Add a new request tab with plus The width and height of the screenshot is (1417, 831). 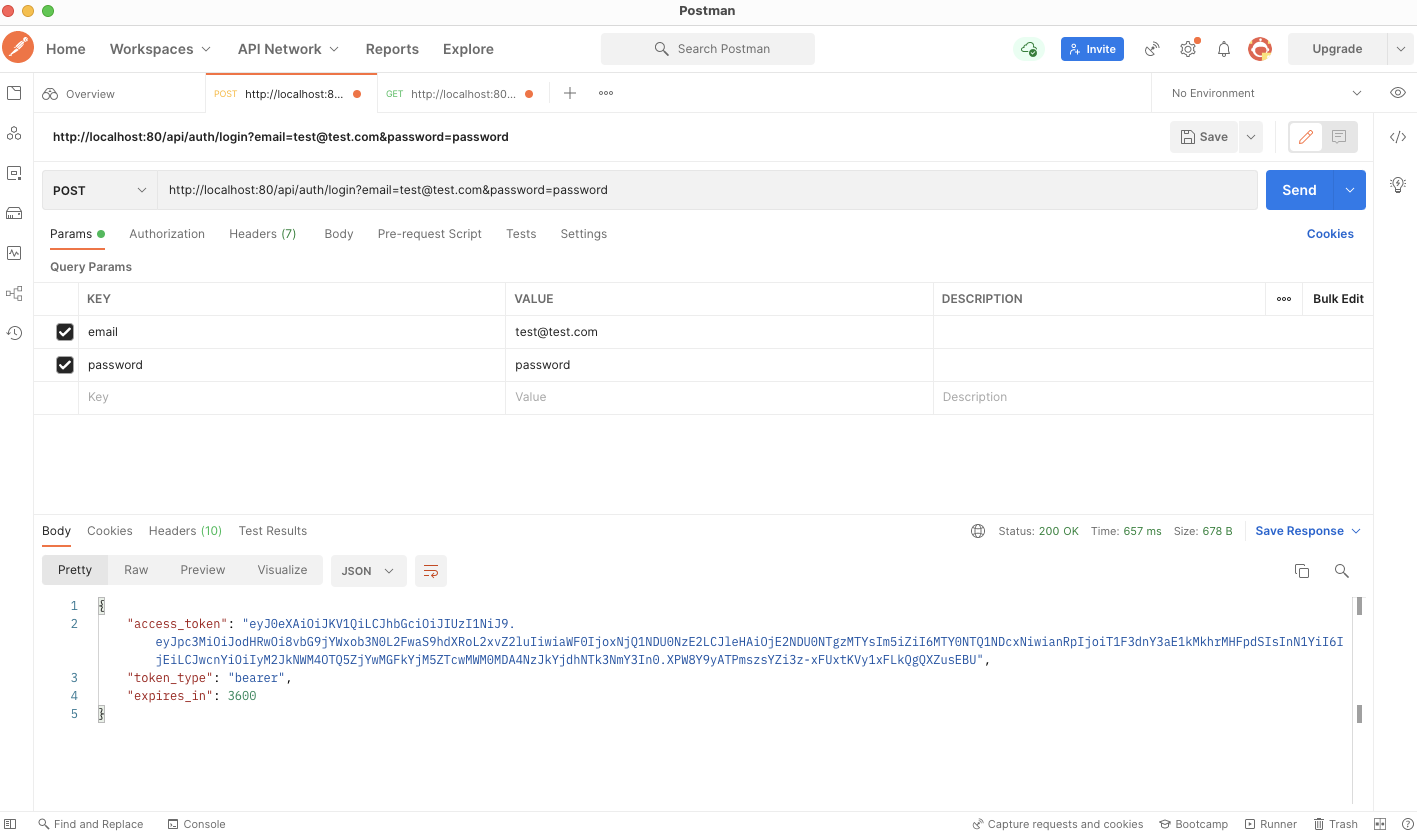coord(570,93)
